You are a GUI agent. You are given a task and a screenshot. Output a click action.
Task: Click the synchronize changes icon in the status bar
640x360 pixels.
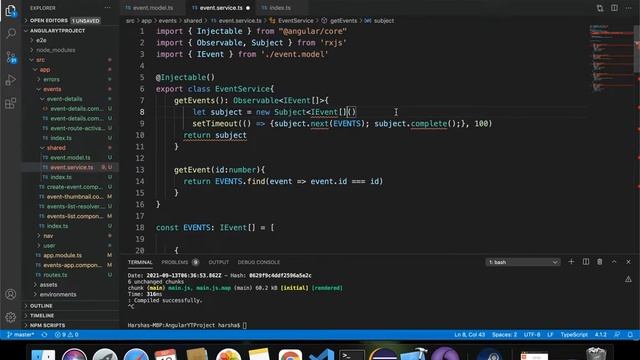[x=44, y=335]
